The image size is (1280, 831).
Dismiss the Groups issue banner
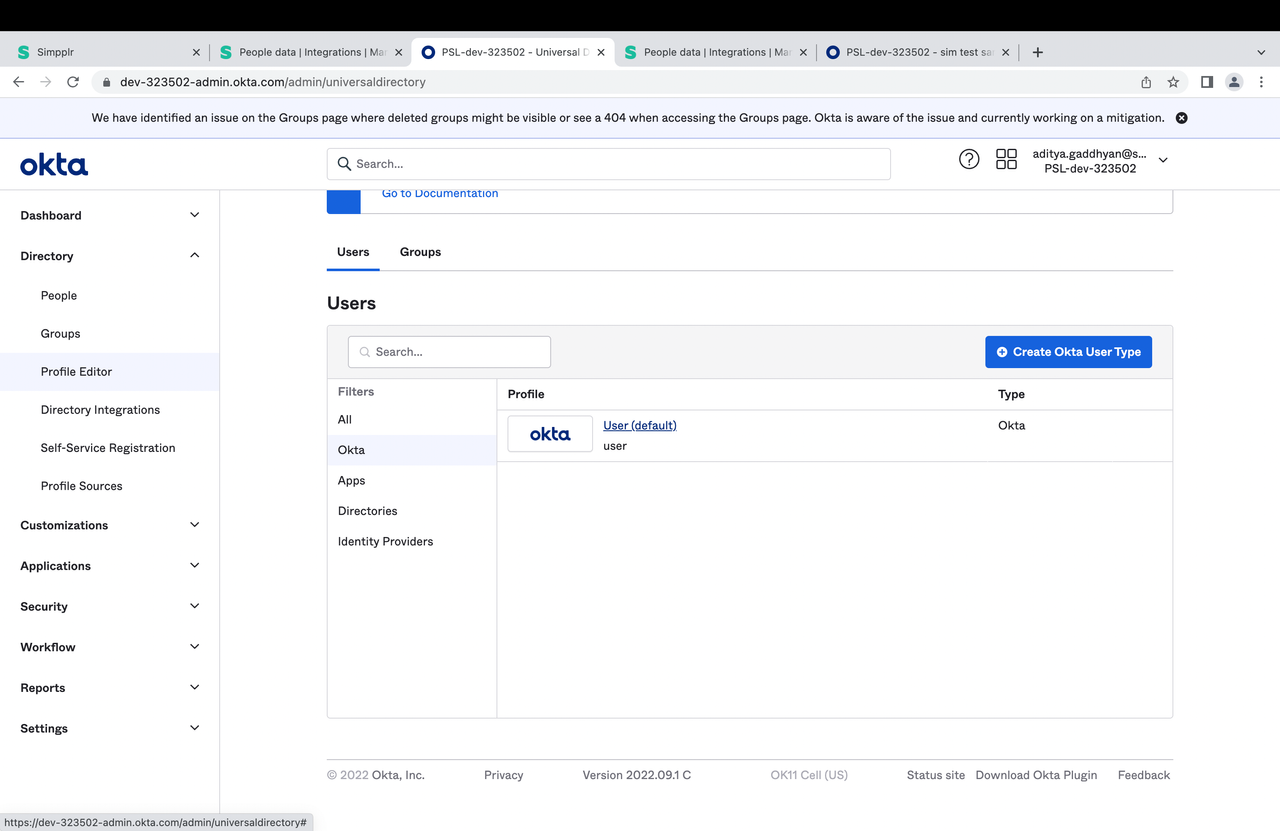[x=1181, y=118]
